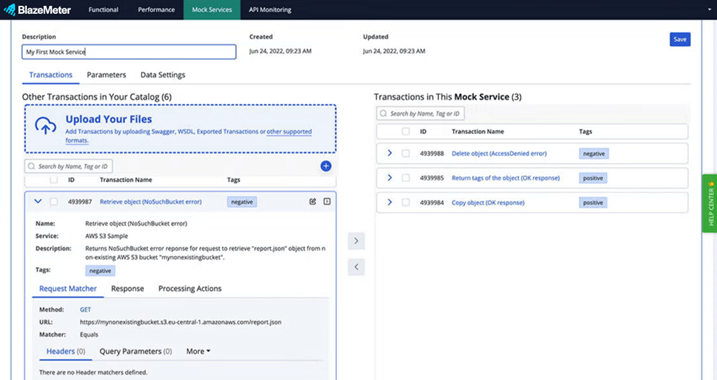Click the catalog search by name field

tap(69, 166)
